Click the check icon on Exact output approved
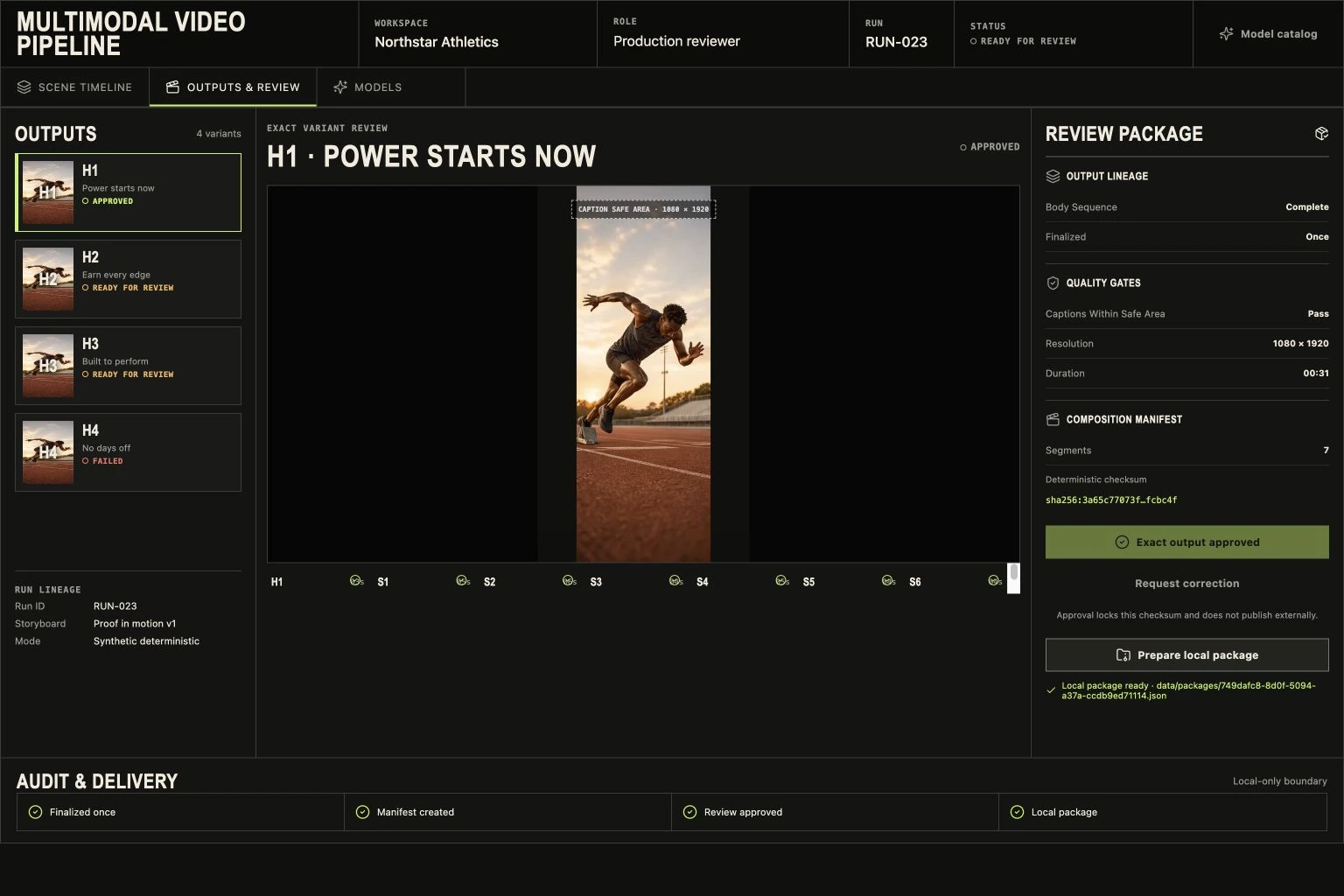This screenshot has height=896, width=1344. click(1122, 542)
